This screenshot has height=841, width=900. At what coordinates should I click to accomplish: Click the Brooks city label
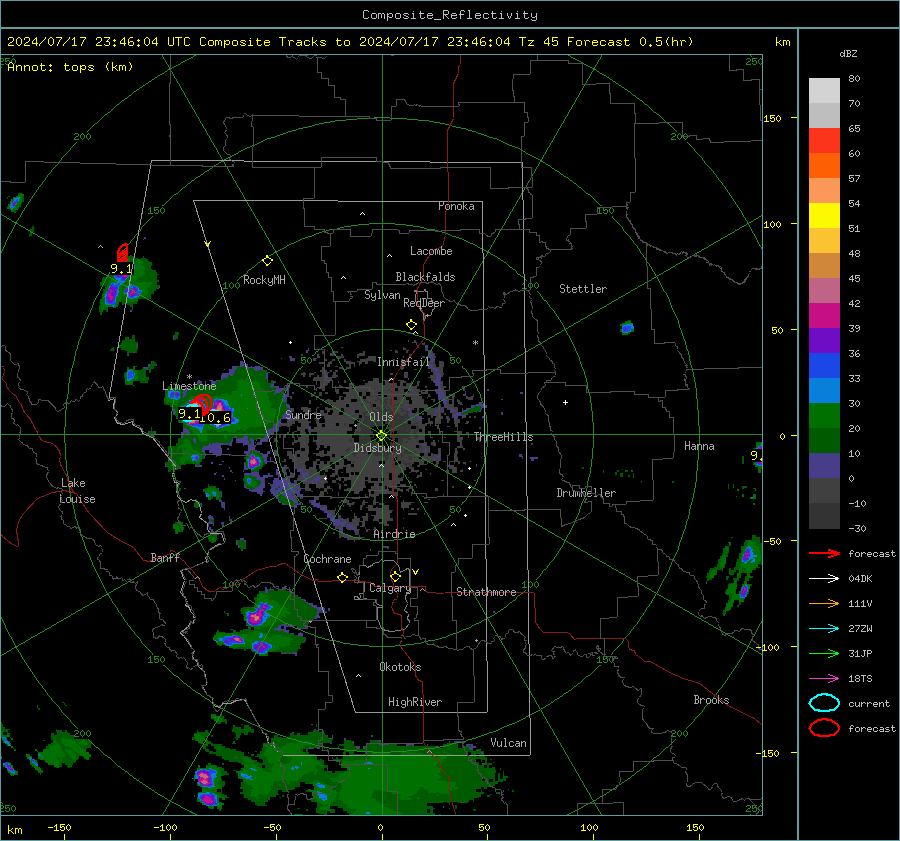coord(711,700)
